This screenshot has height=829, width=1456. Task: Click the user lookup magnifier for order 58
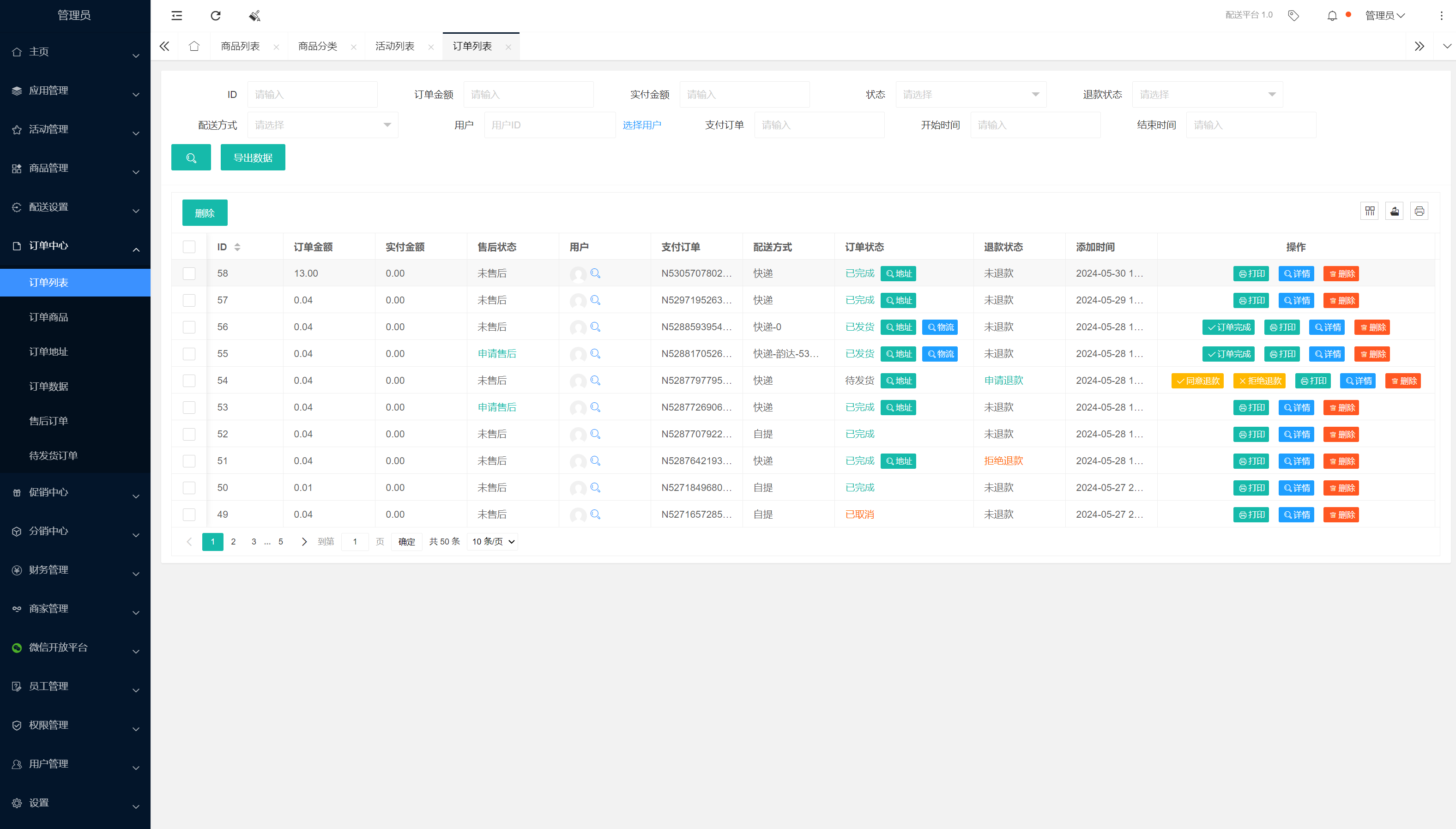[595, 273]
